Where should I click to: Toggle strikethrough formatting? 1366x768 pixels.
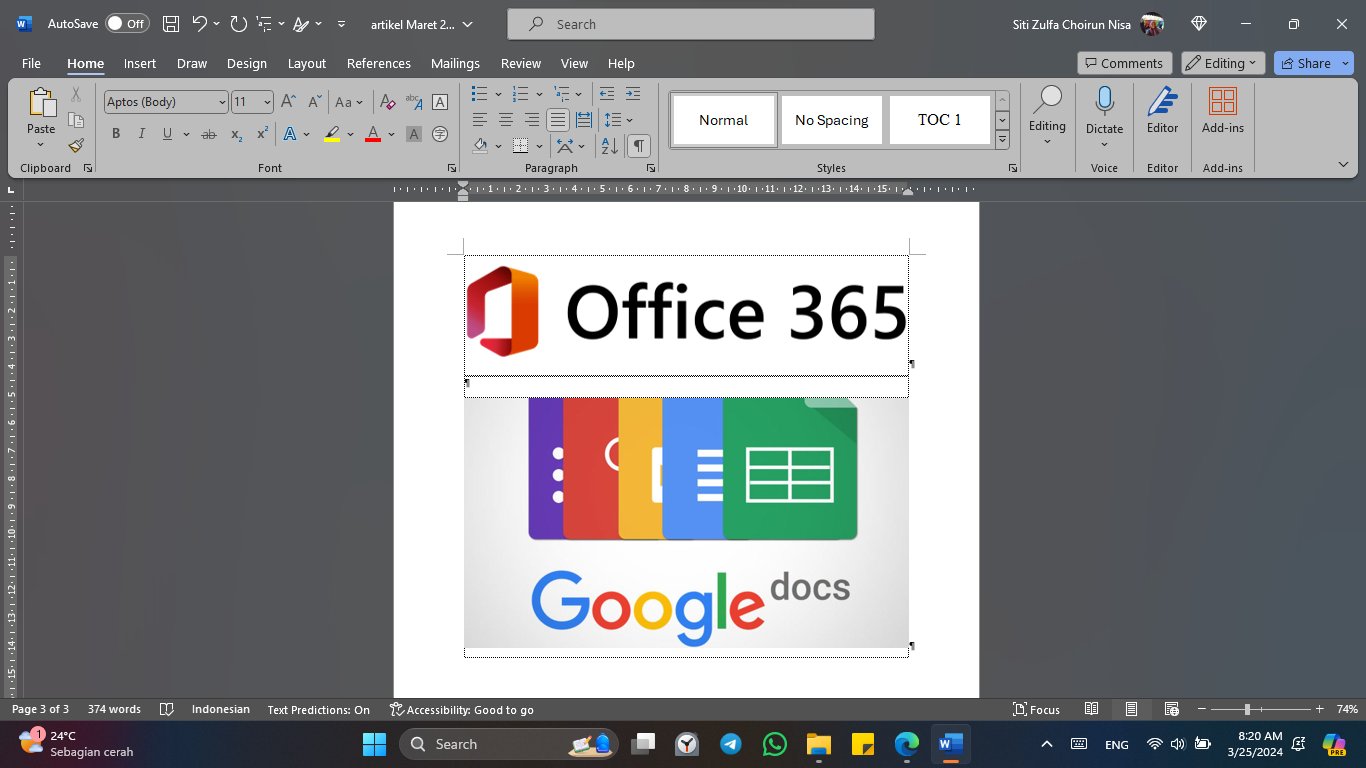tap(209, 133)
